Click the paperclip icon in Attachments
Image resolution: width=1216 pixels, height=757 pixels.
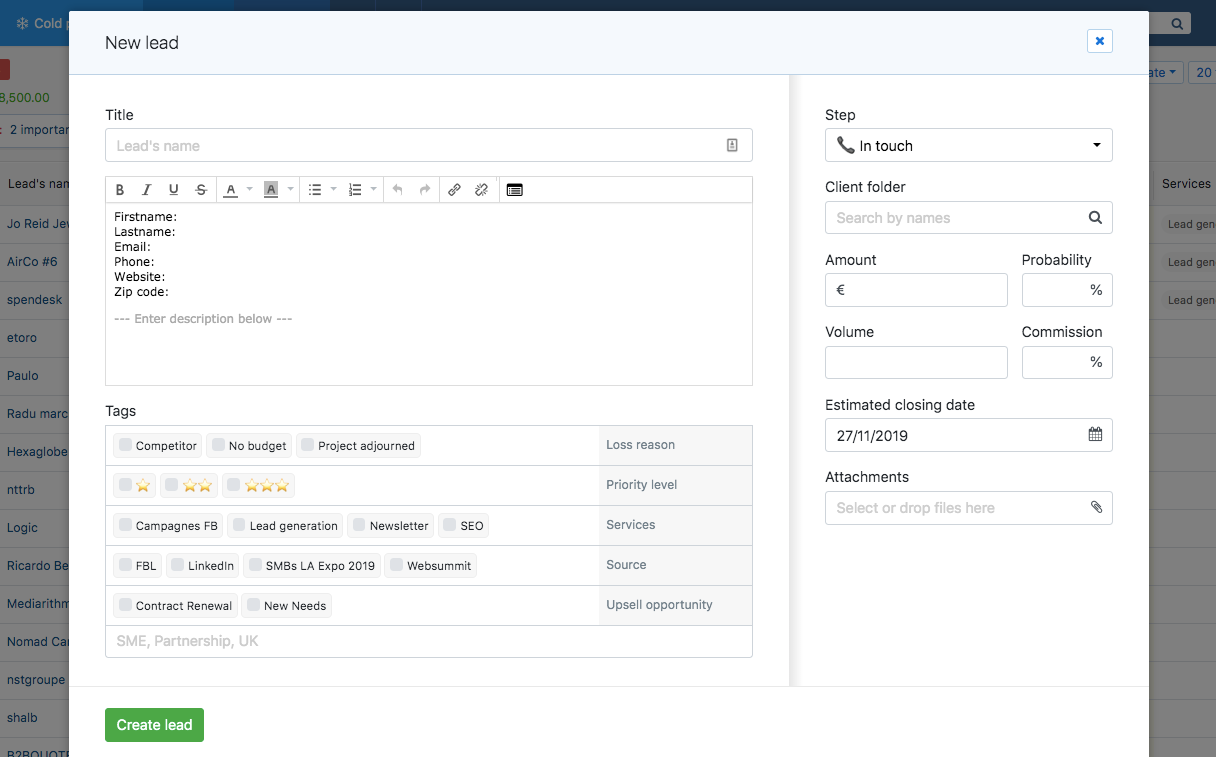[x=1096, y=508]
